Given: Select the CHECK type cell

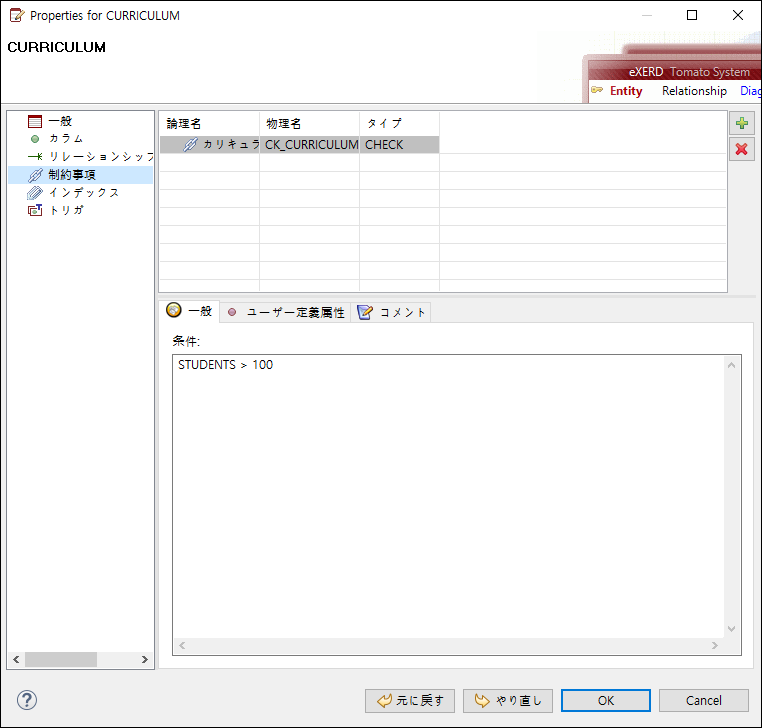Looking at the screenshot, I should tap(399, 145).
